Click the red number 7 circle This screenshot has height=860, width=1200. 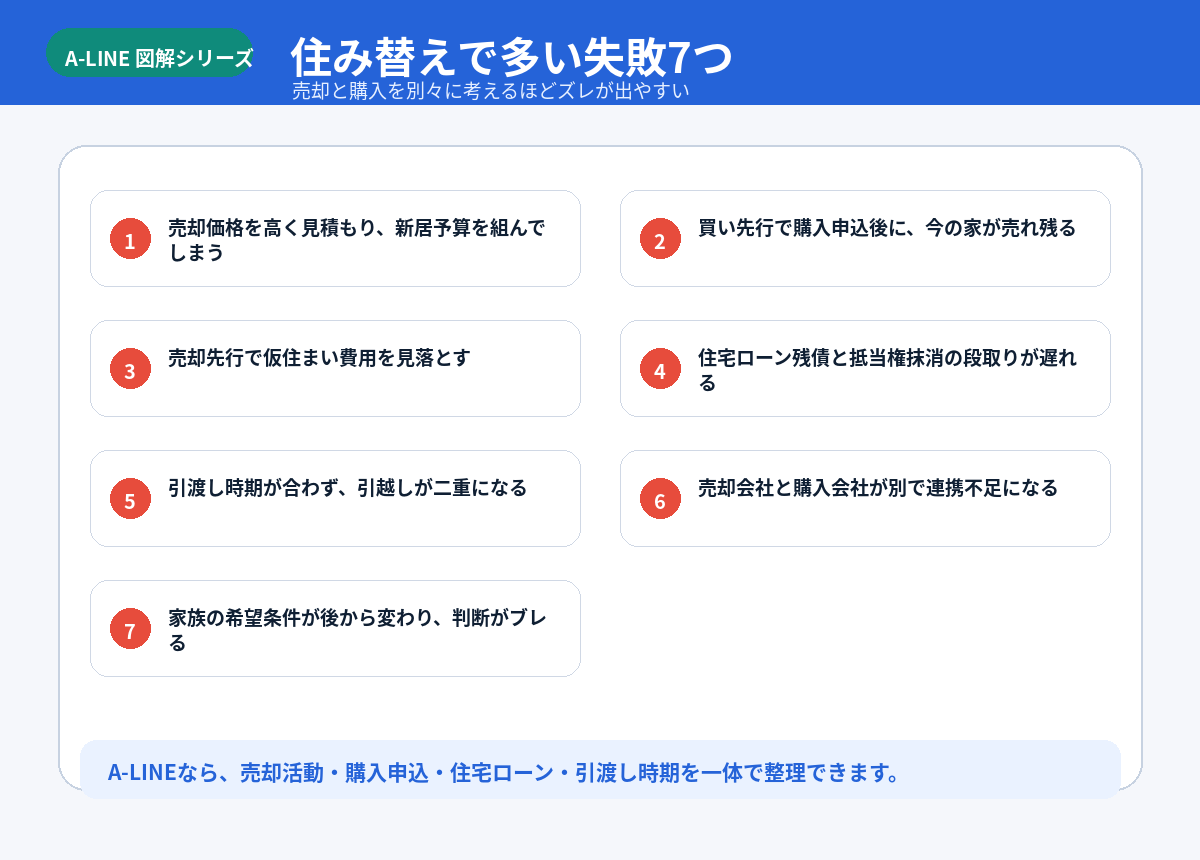(x=130, y=629)
